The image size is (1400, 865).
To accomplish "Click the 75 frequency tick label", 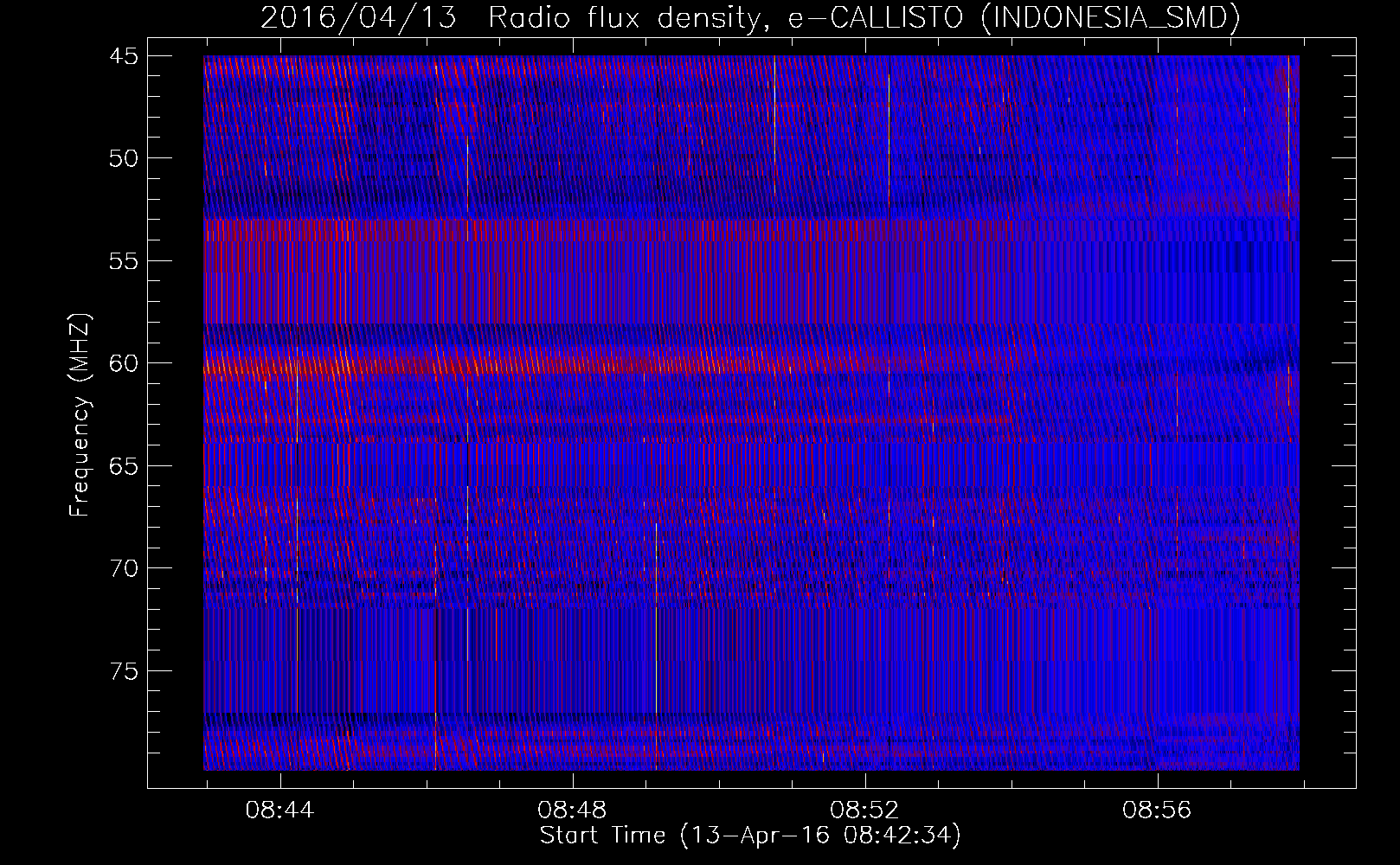I will point(124,671).
